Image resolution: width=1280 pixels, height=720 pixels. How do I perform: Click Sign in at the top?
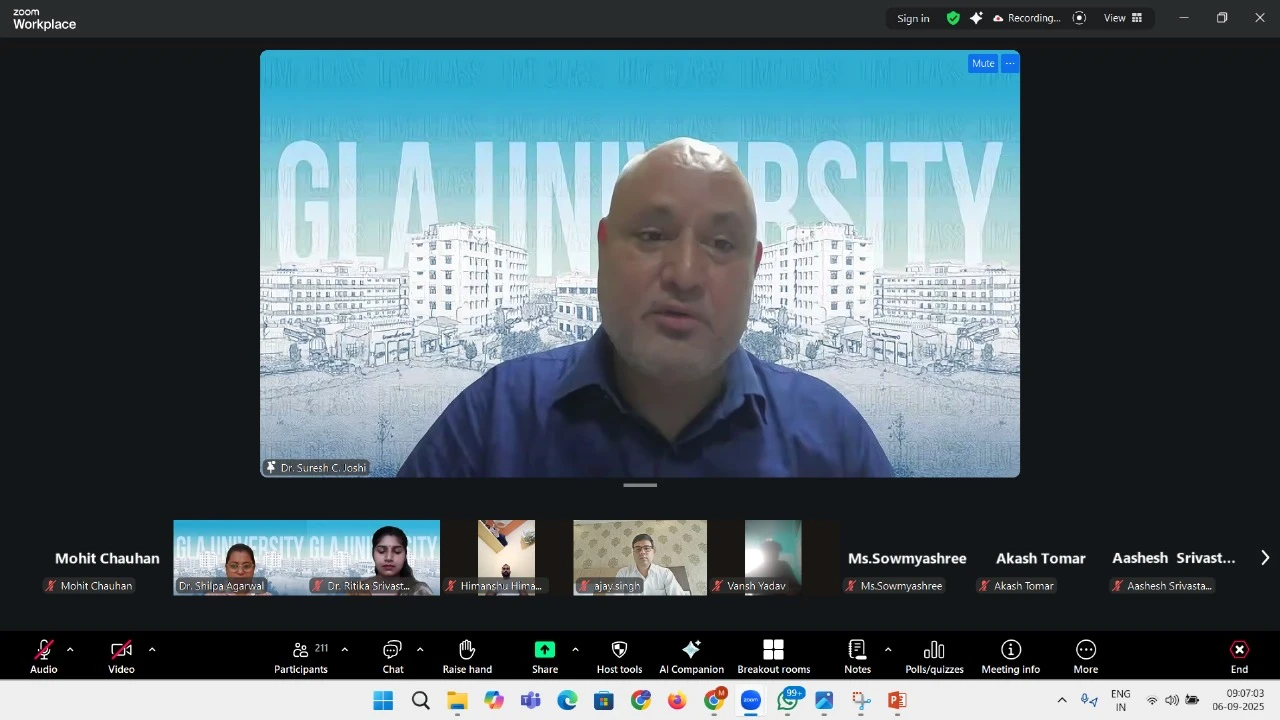[x=913, y=18]
